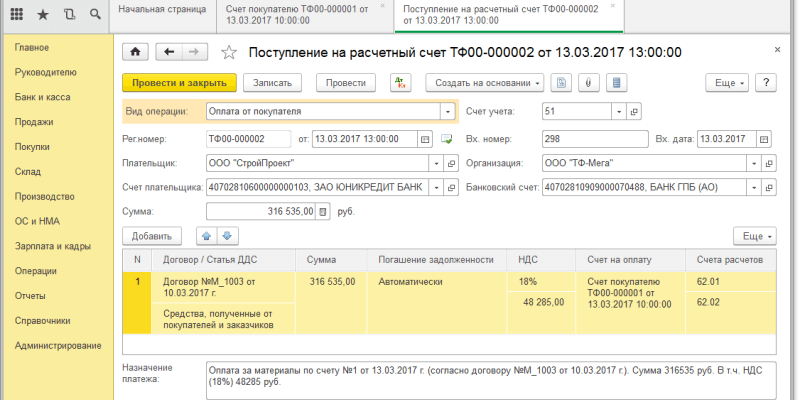Screen dimensions: 800x400
Task: Open Банковский счет linked item icon
Action: (769, 188)
